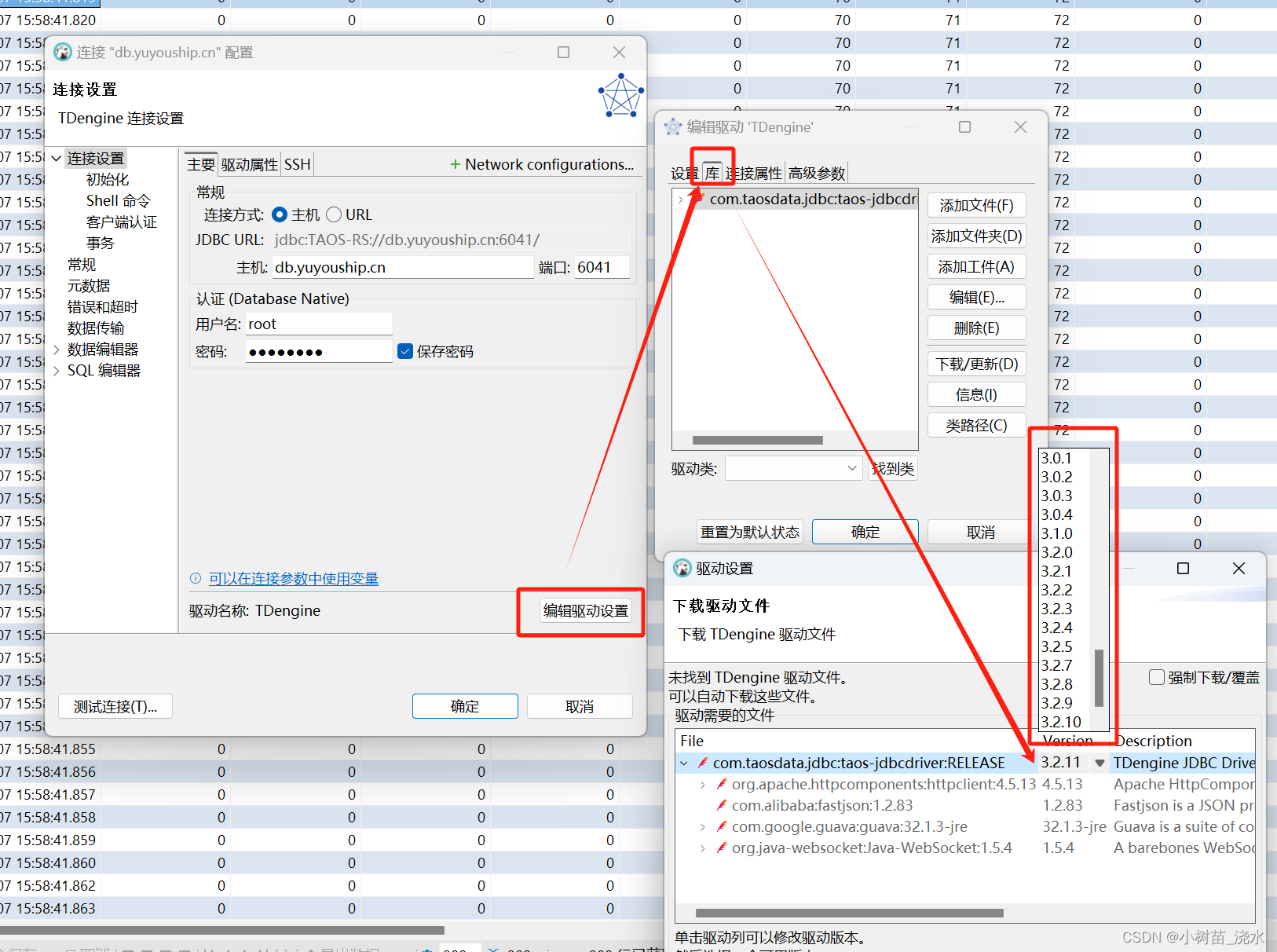This screenshot has height=952, width=1277.
Task: Switch to the SSH tab
Action: point(297,164)
